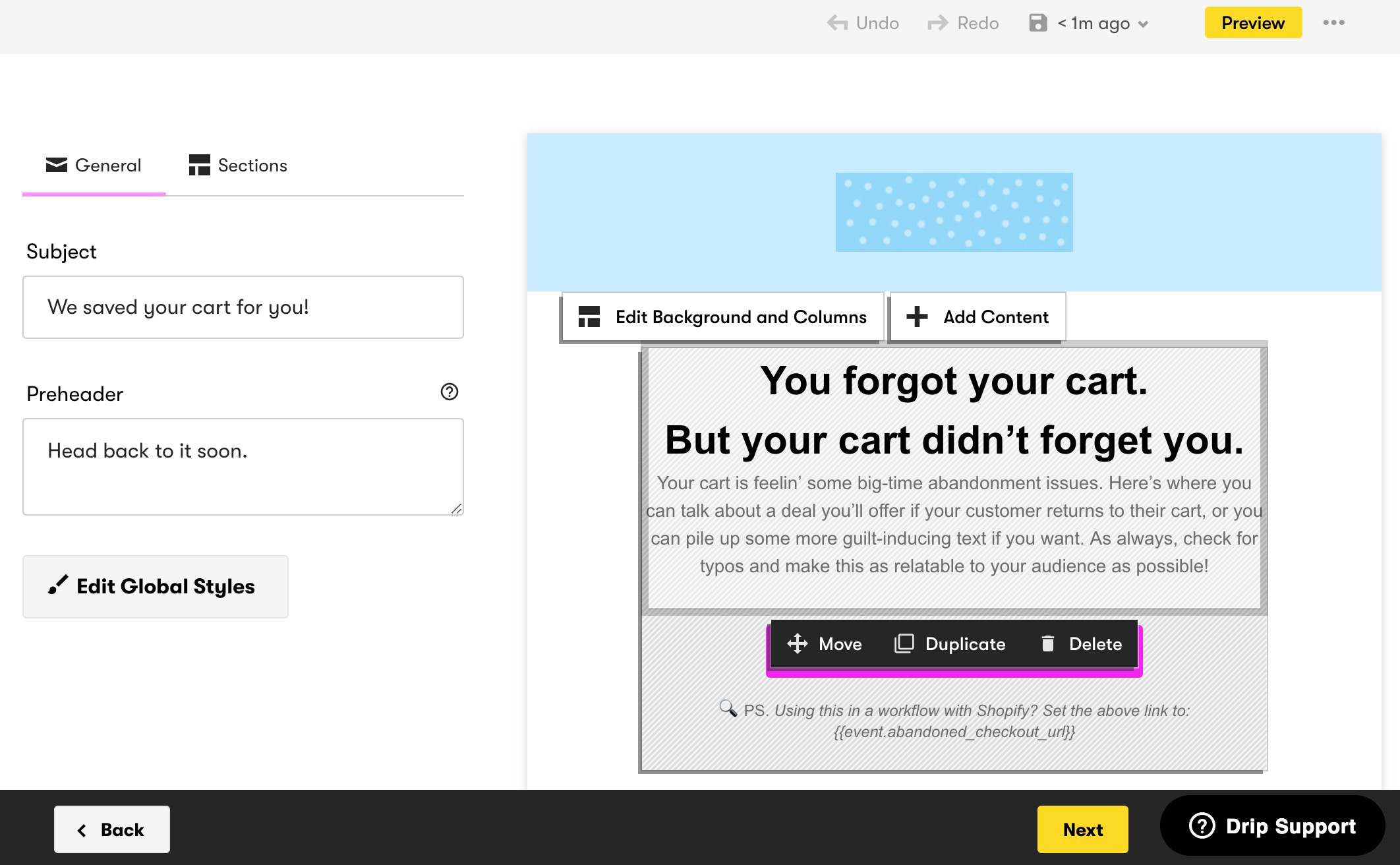Go Back using the bottom button
Screen dimensions: 1400x865
tap(111, 829)
